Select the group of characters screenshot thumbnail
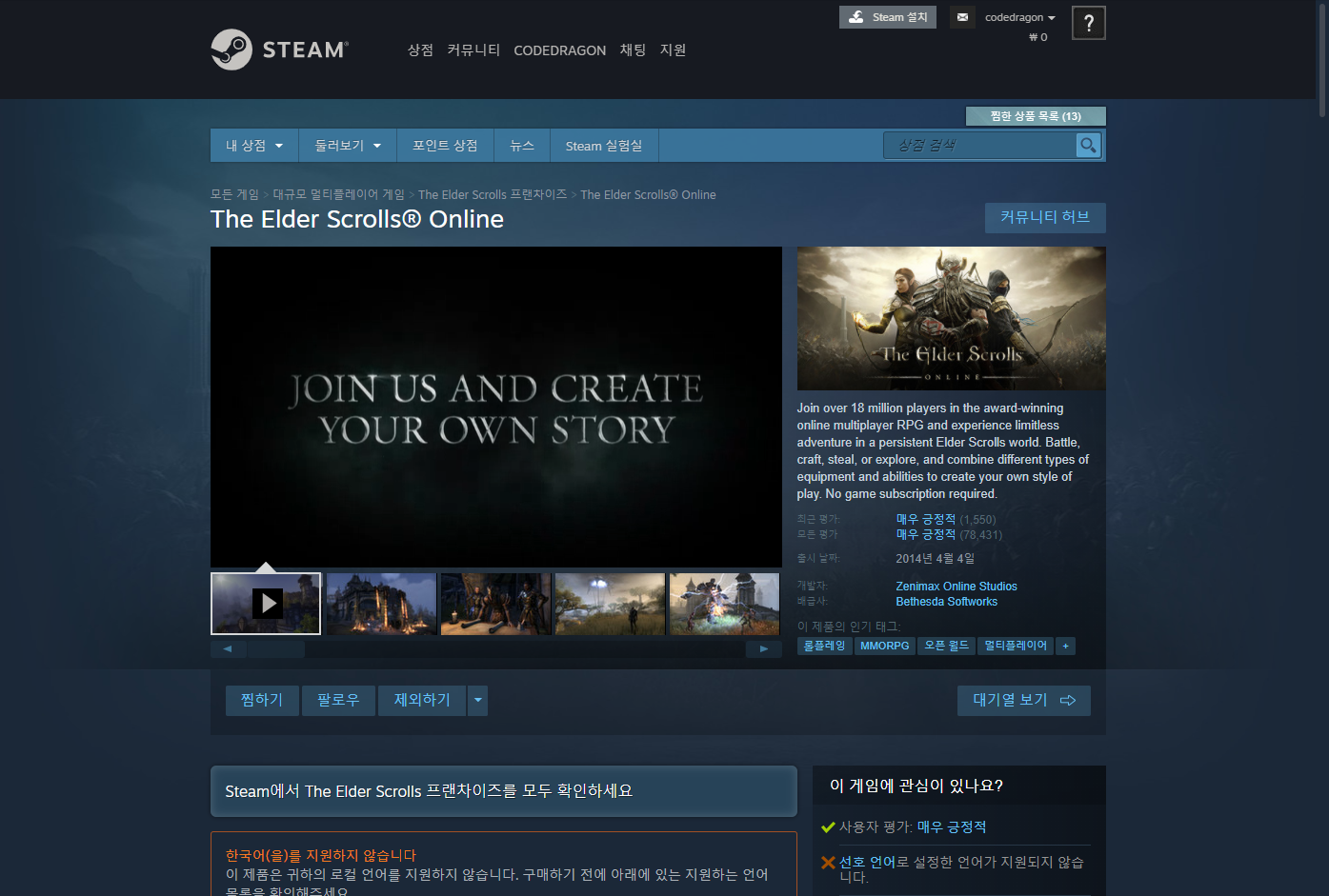 click(x=495, y=604)
